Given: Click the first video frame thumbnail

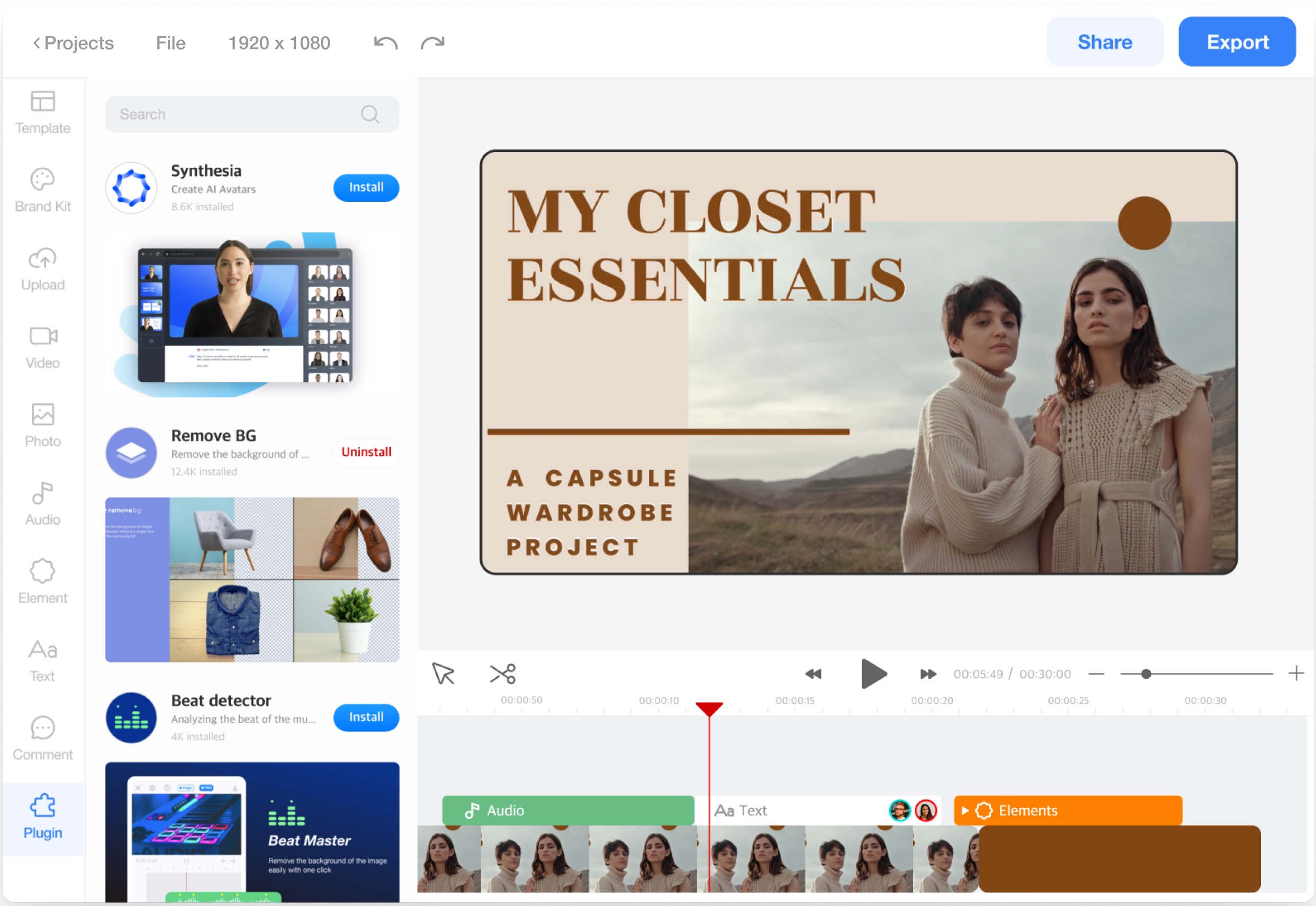Looking at the screenshot, I should coord(449,859).
